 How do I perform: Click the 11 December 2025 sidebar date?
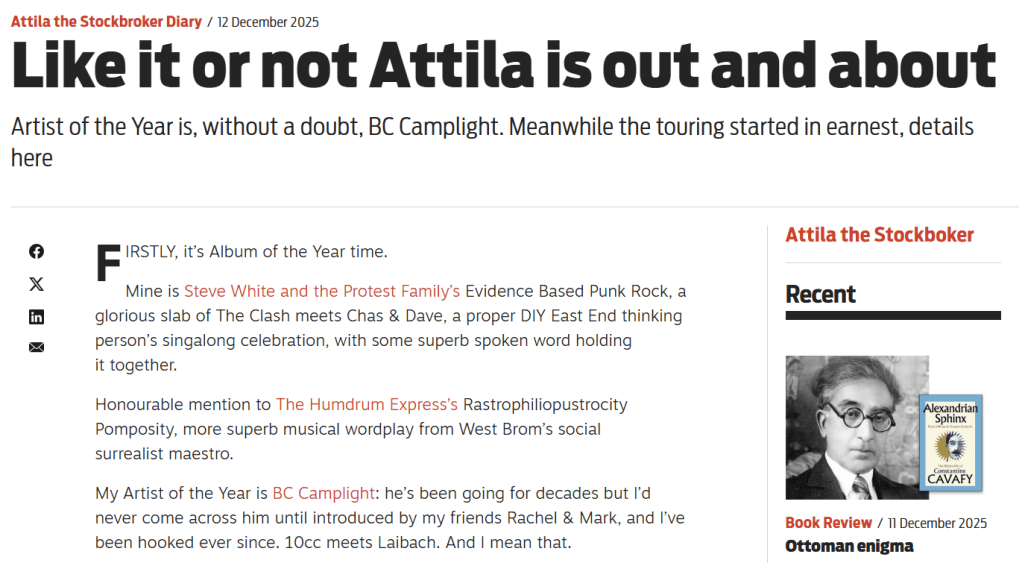tap(937, 523)
